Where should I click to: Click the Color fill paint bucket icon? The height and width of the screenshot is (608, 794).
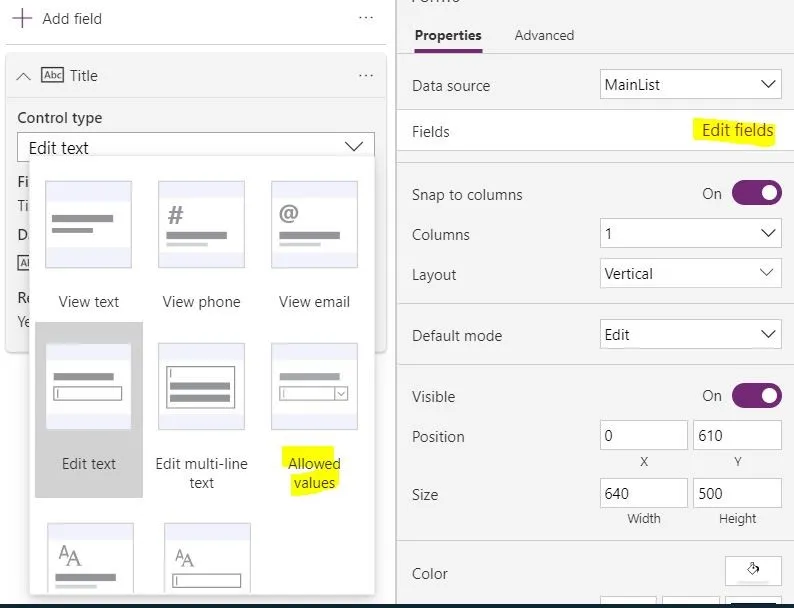click(x=753, y=569)
